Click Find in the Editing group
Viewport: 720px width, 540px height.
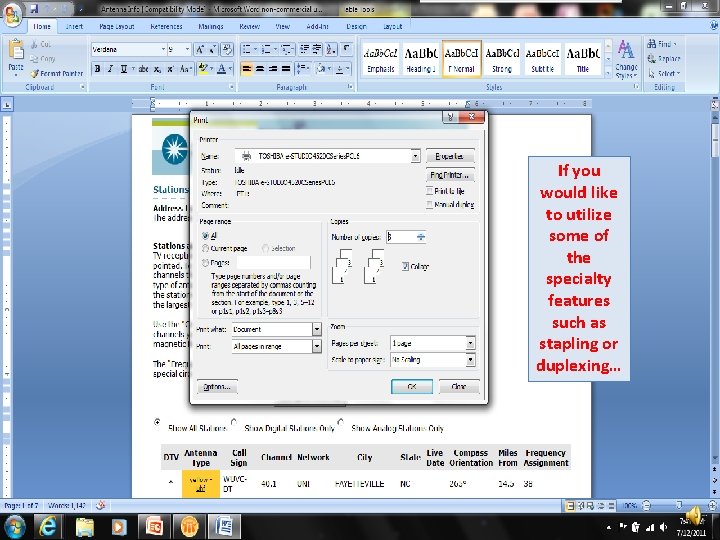662,44
